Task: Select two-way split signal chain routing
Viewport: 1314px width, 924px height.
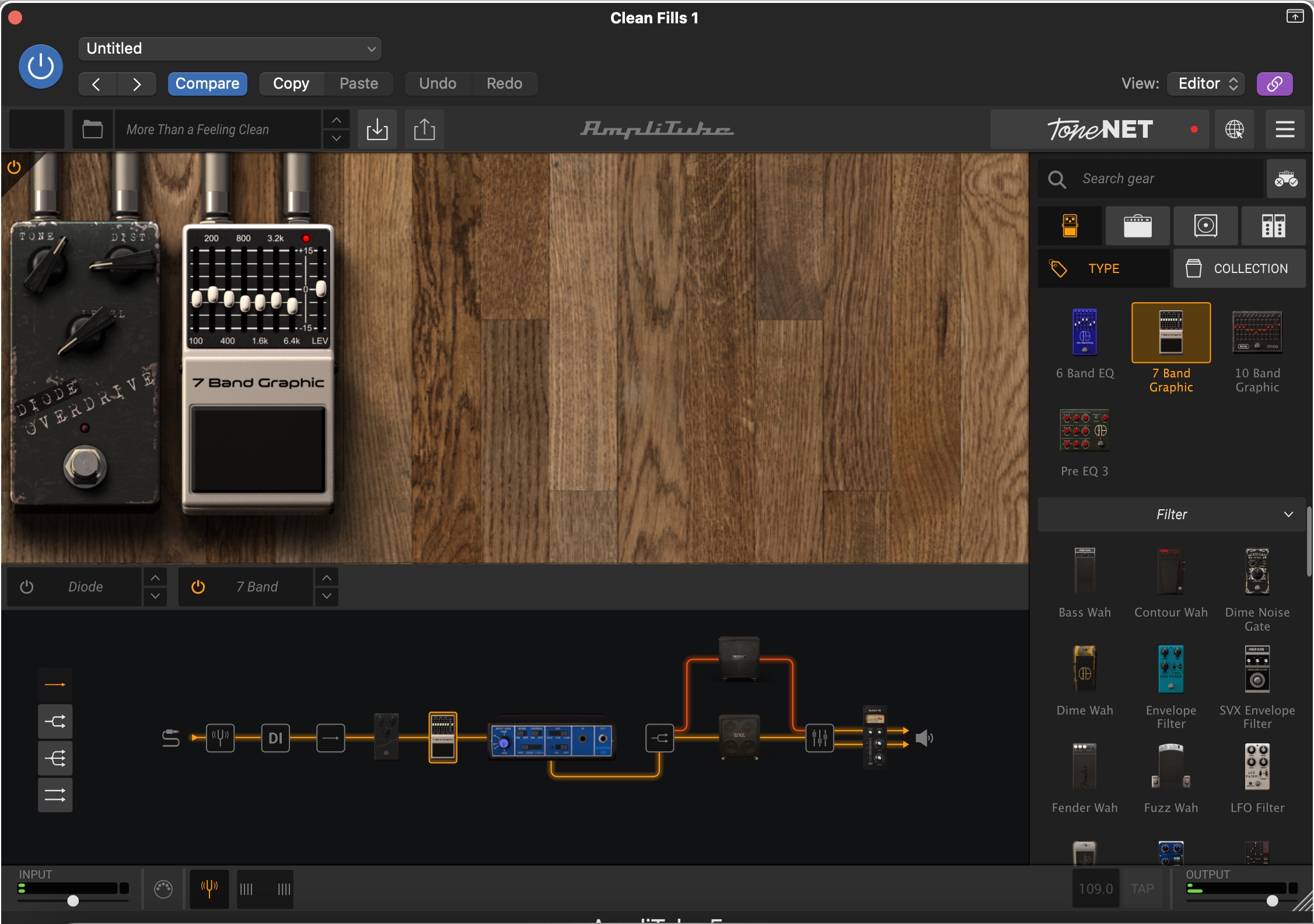Action: [x=55, y=722]
